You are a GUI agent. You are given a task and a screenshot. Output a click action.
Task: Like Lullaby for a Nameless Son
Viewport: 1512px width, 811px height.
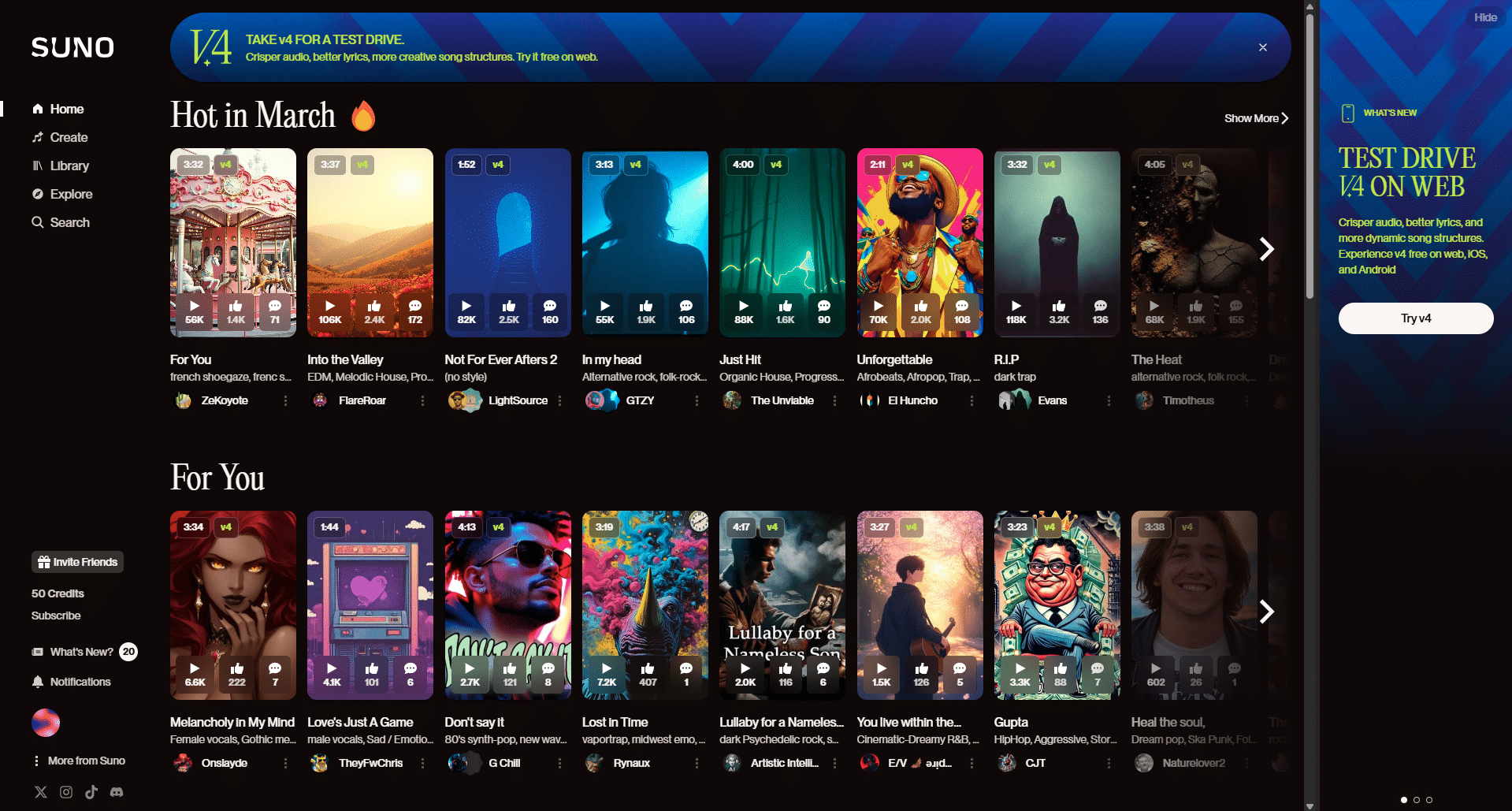pyautogui.click(x=786, y=675)
